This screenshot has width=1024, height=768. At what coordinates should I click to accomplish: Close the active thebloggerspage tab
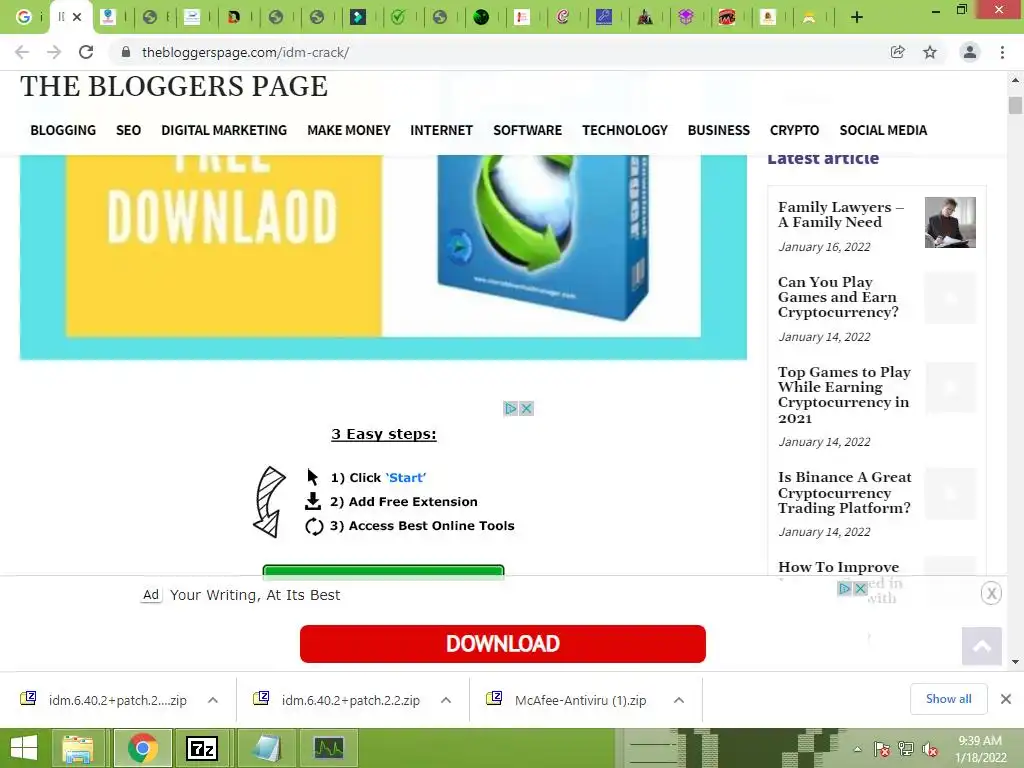click(77, 17)
